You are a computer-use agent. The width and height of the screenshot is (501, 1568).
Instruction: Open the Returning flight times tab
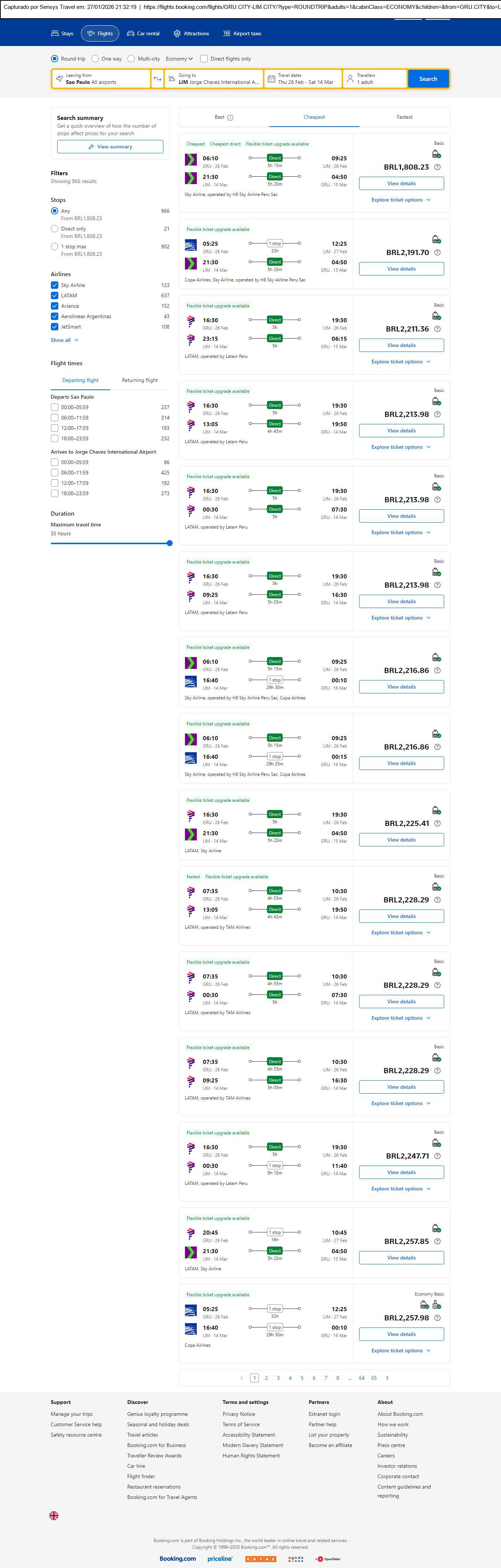coord(139,380)
